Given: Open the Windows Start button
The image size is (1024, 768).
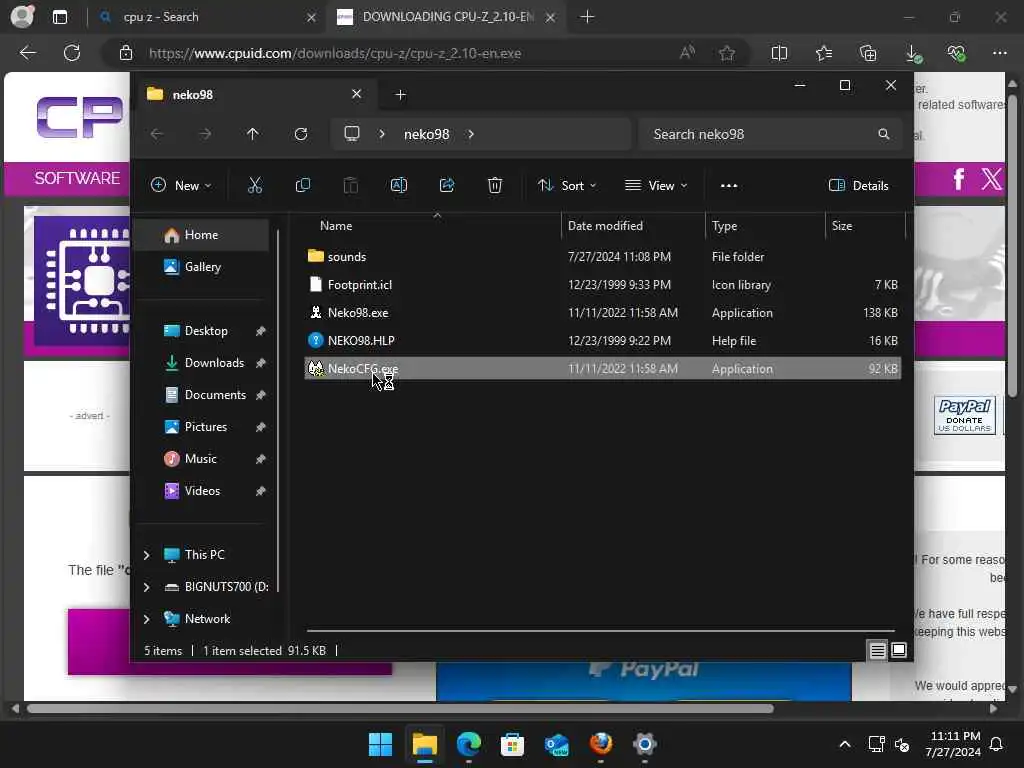Looking at the screenshot, I should coord(380,744).
